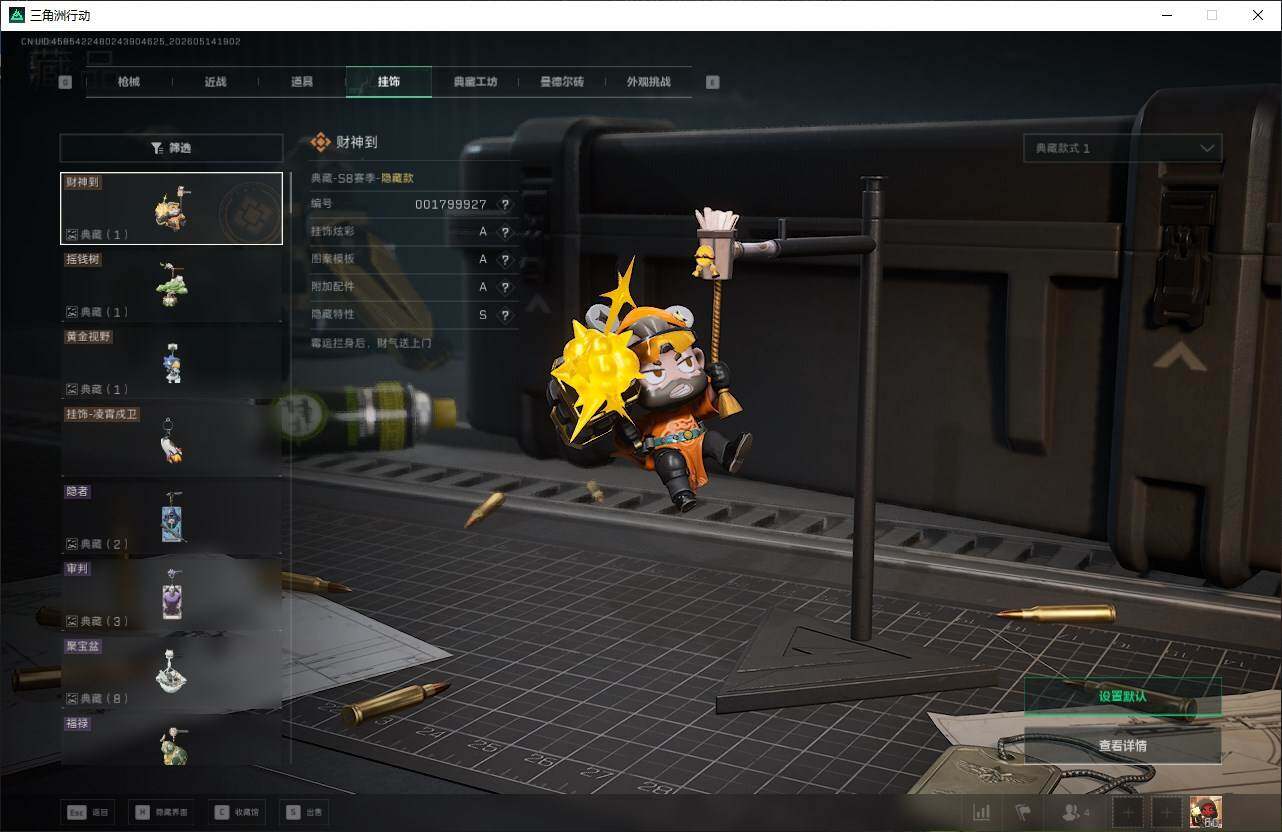Select the 摇钱树 charm thumbnail
Image resolution: width=1282 pixels, height=832 pixels.
point(171,286)
